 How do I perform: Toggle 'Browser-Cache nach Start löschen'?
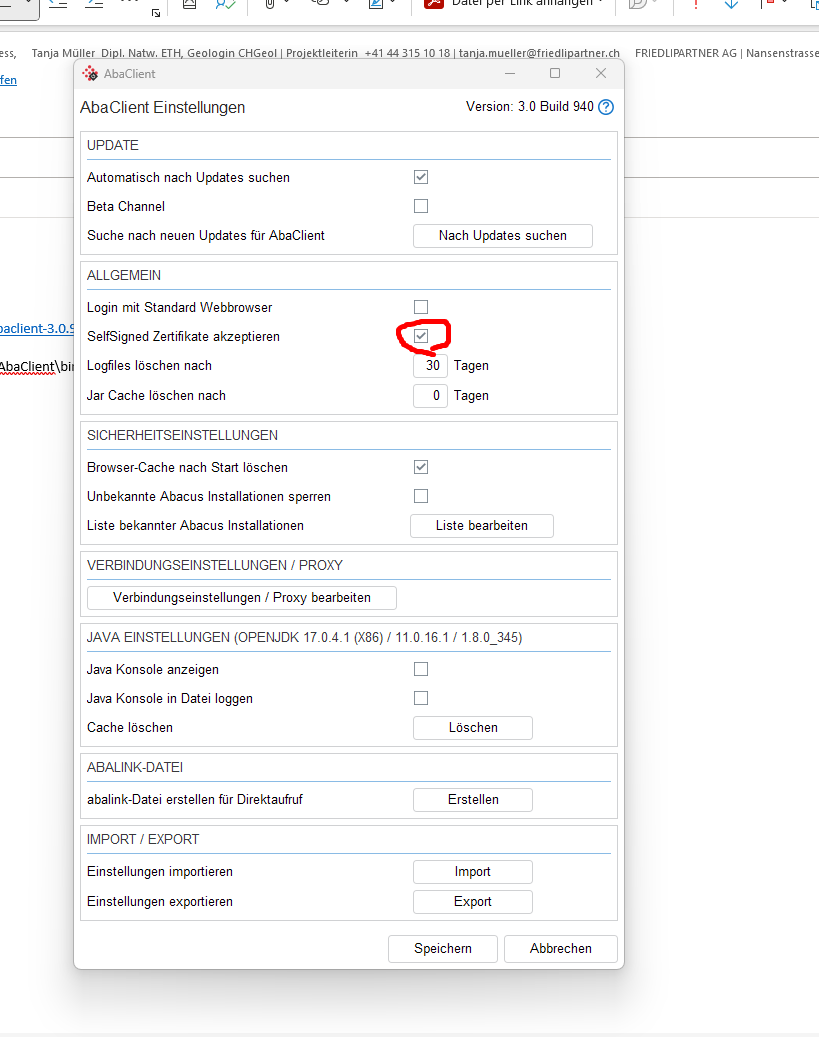(421, 467)
